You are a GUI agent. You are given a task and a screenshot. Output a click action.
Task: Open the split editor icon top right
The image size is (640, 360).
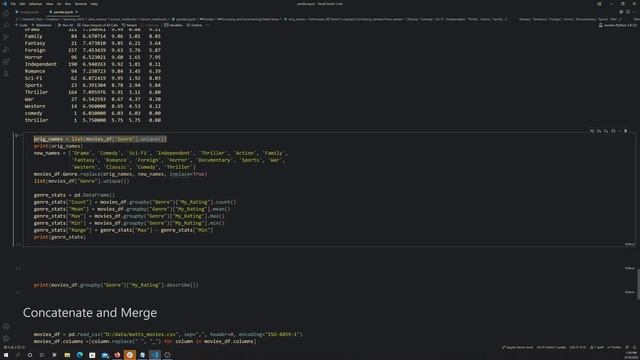click(628, 12)
